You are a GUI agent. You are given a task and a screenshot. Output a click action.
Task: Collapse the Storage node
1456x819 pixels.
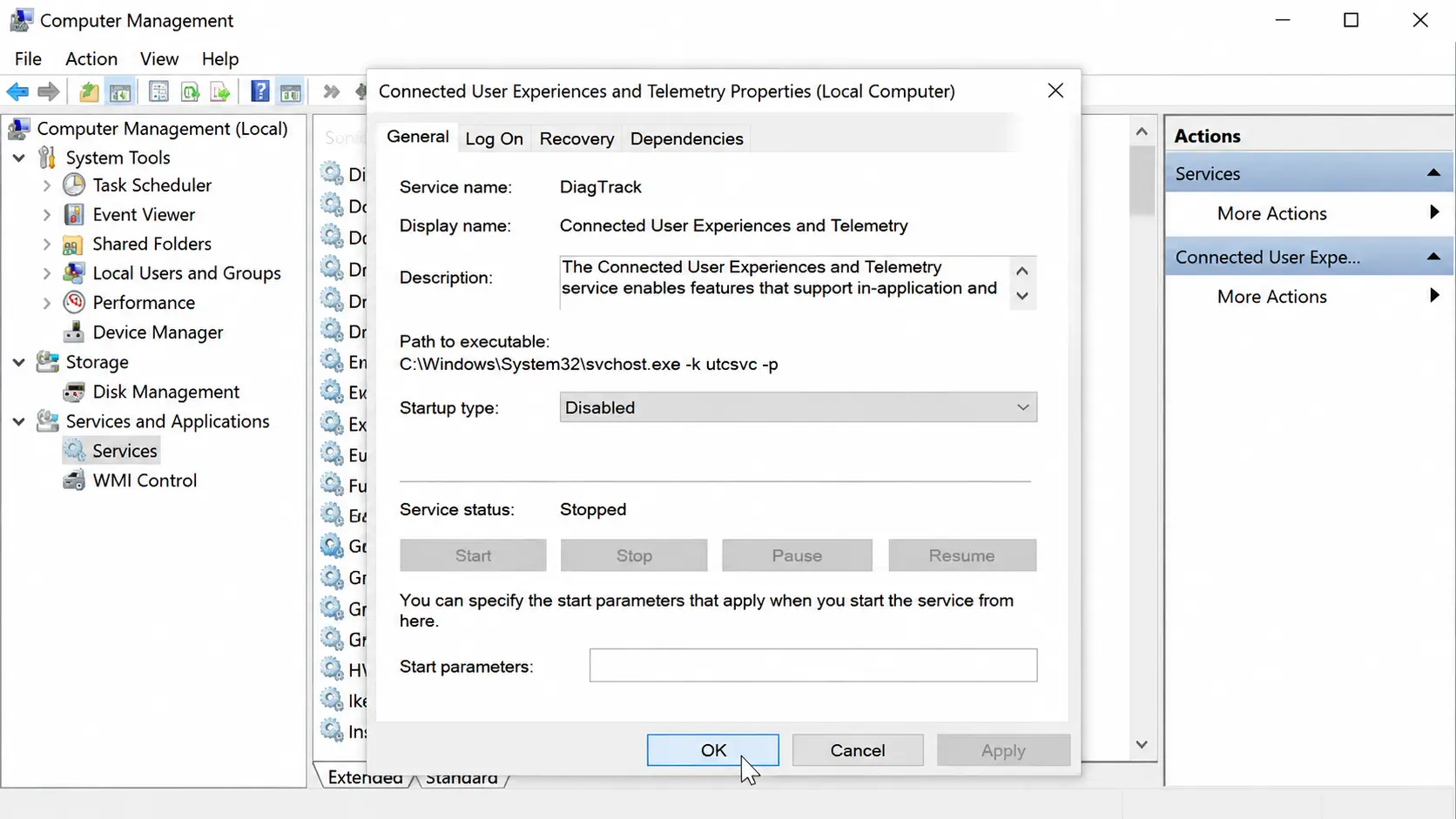[x=18, y=362]
